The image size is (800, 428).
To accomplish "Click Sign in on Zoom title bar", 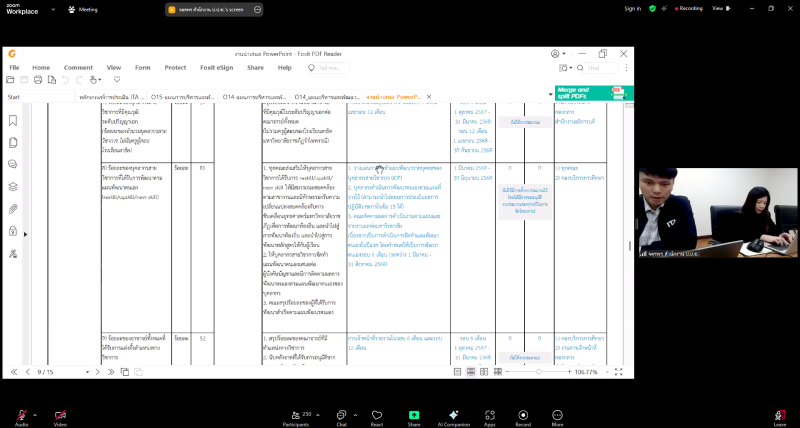I will tap(632, 8).
